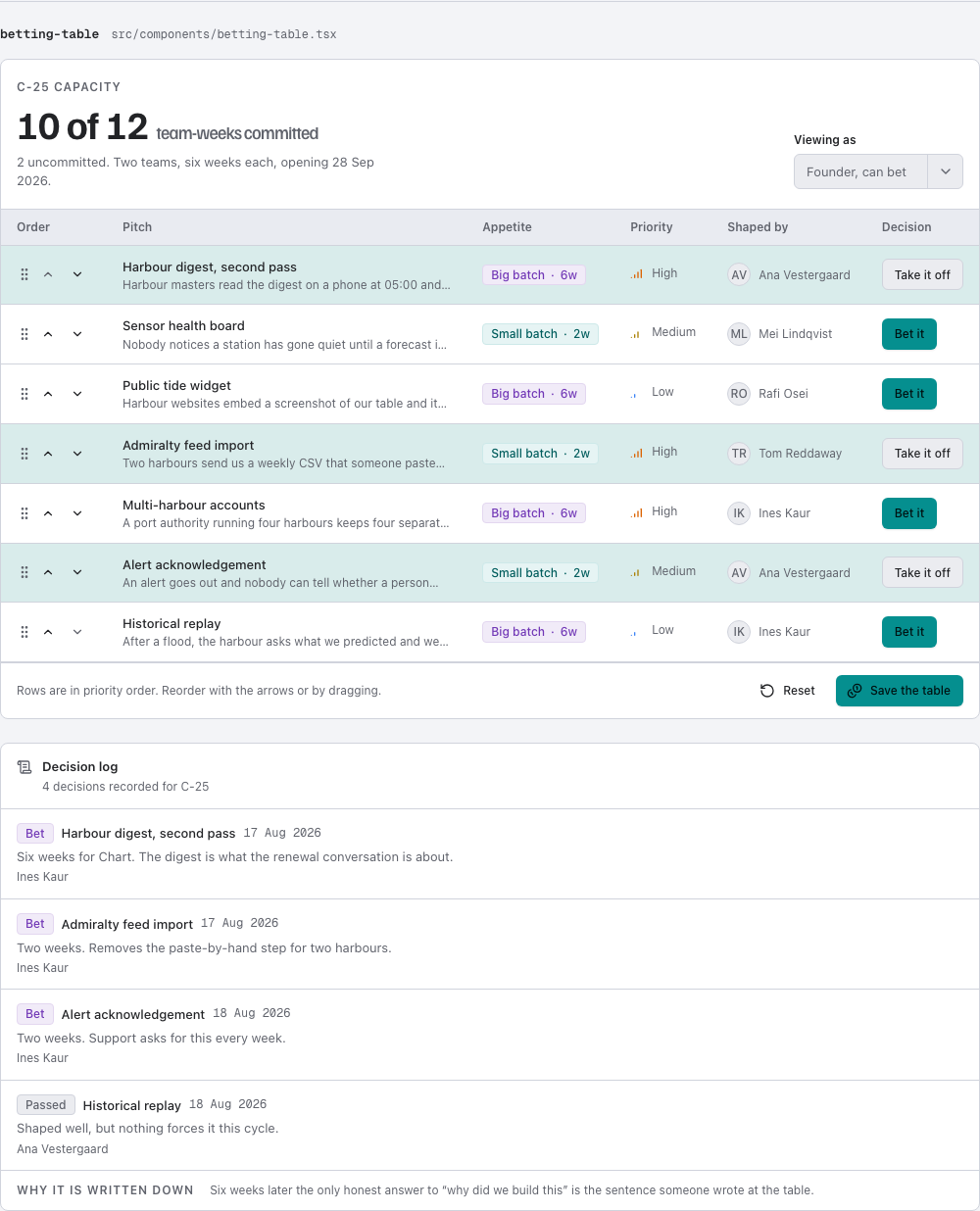
Task: Move Sensor health board down one row
Action: click(x=77, y=334)
